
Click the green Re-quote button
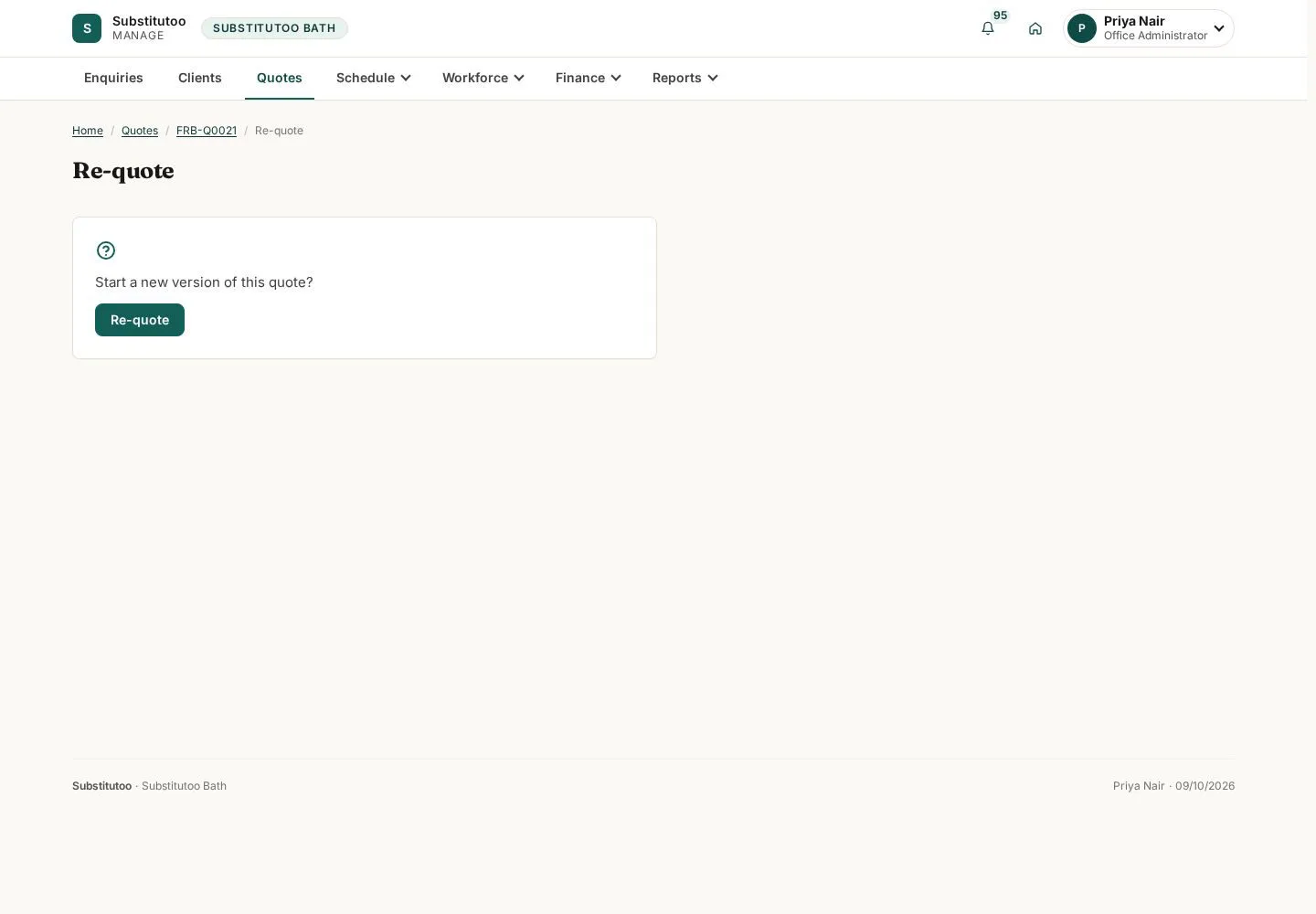140,320
